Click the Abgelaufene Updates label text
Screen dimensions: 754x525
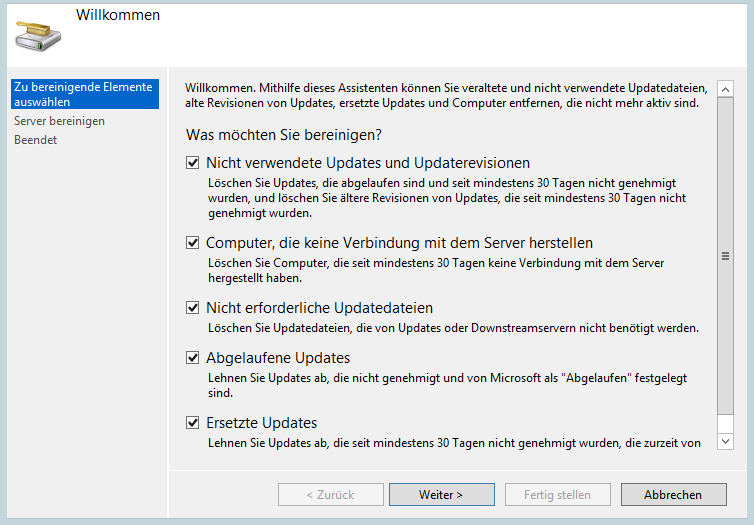point(278,358)
